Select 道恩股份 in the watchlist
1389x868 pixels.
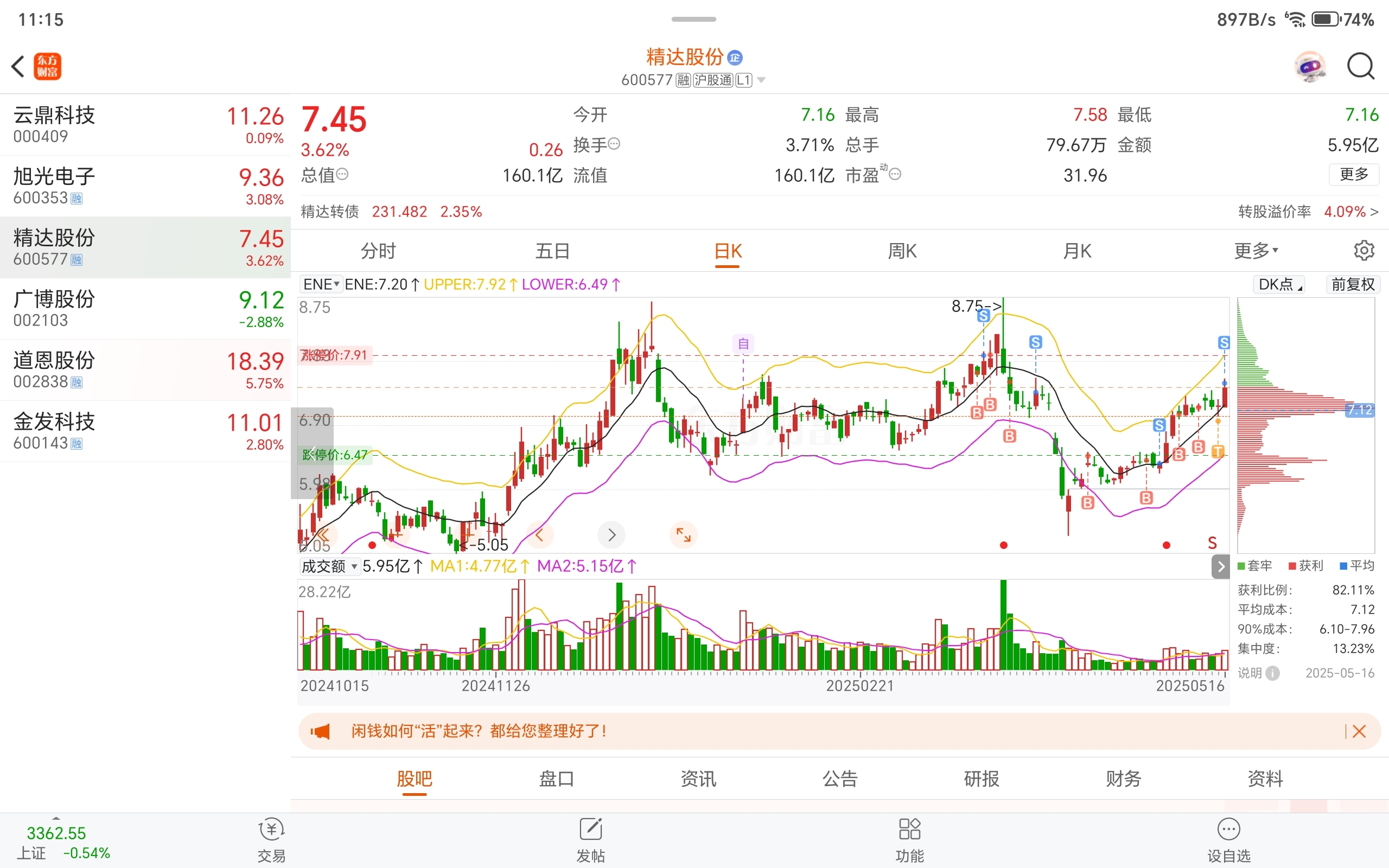(x=145, y=371)
